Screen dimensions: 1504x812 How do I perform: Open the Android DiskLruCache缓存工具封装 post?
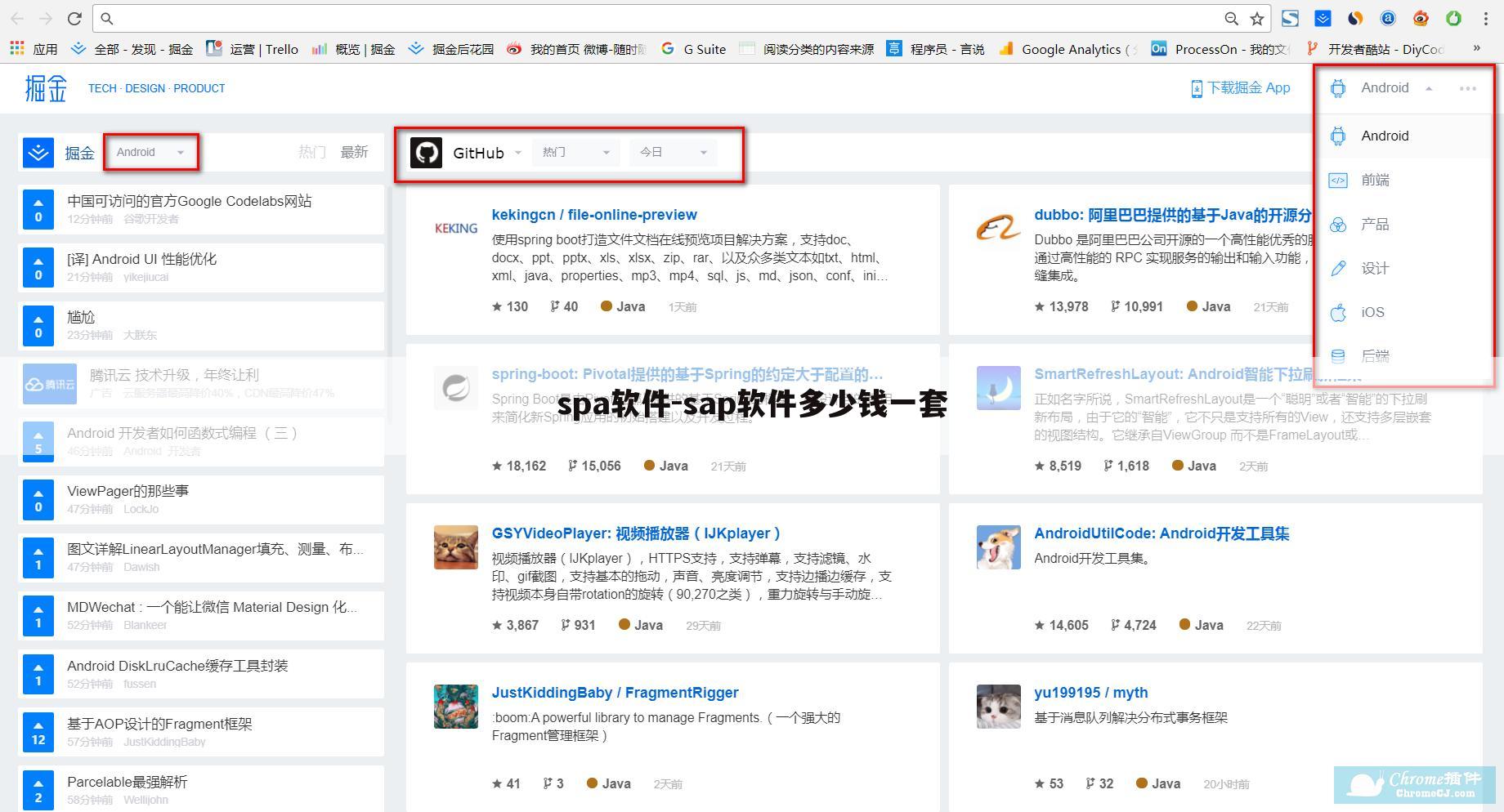pyautogui.click(x=177, y=666)
